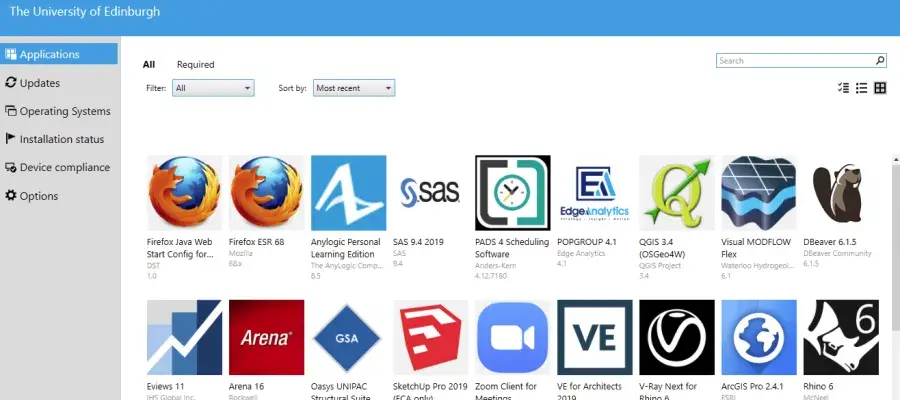Click the 'Eviews 11' title text
The width and height of the screenshot is (900, 400).
click(165, 386)
